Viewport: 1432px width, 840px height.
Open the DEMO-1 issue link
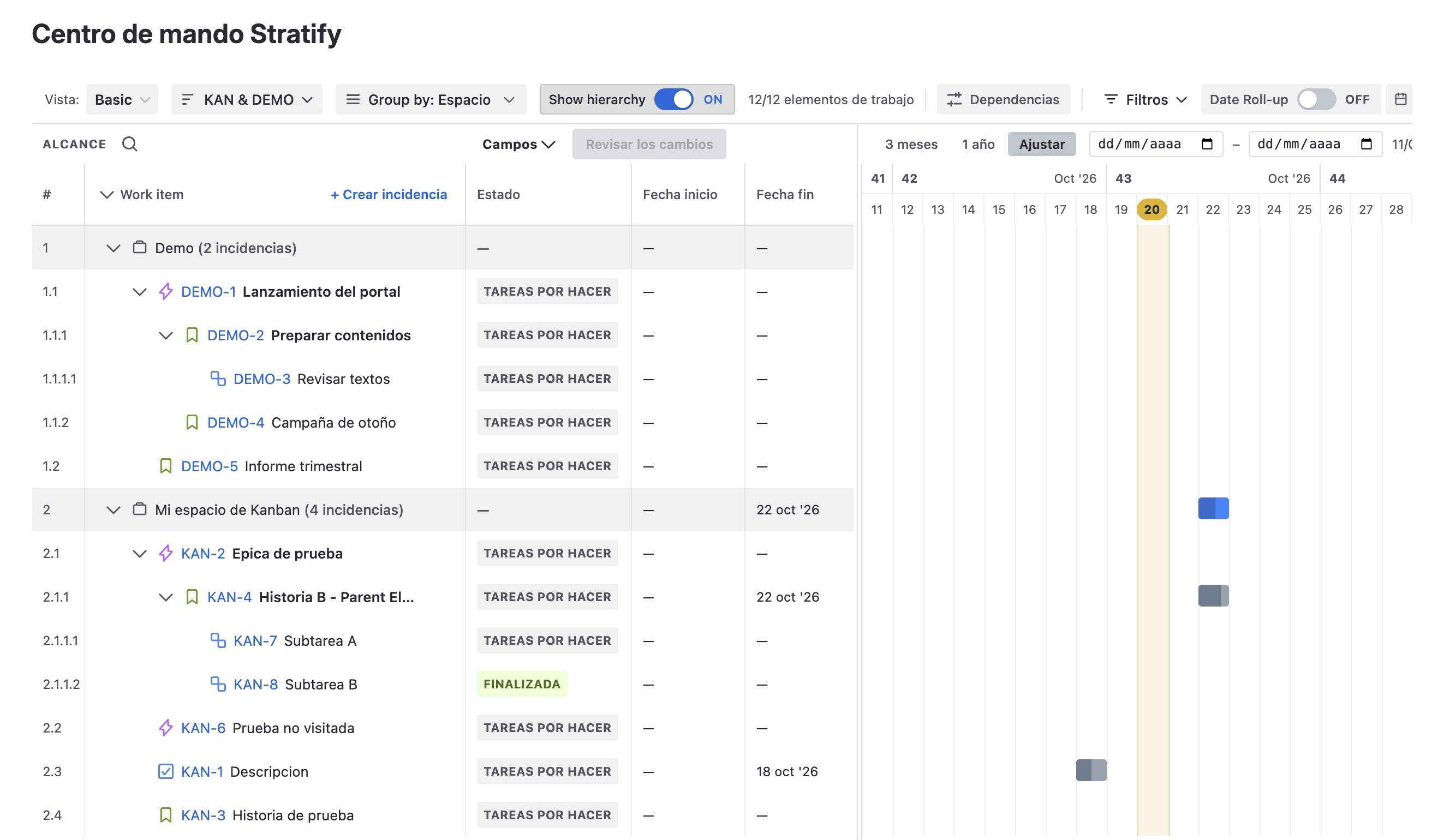click(x=208, y=291)
